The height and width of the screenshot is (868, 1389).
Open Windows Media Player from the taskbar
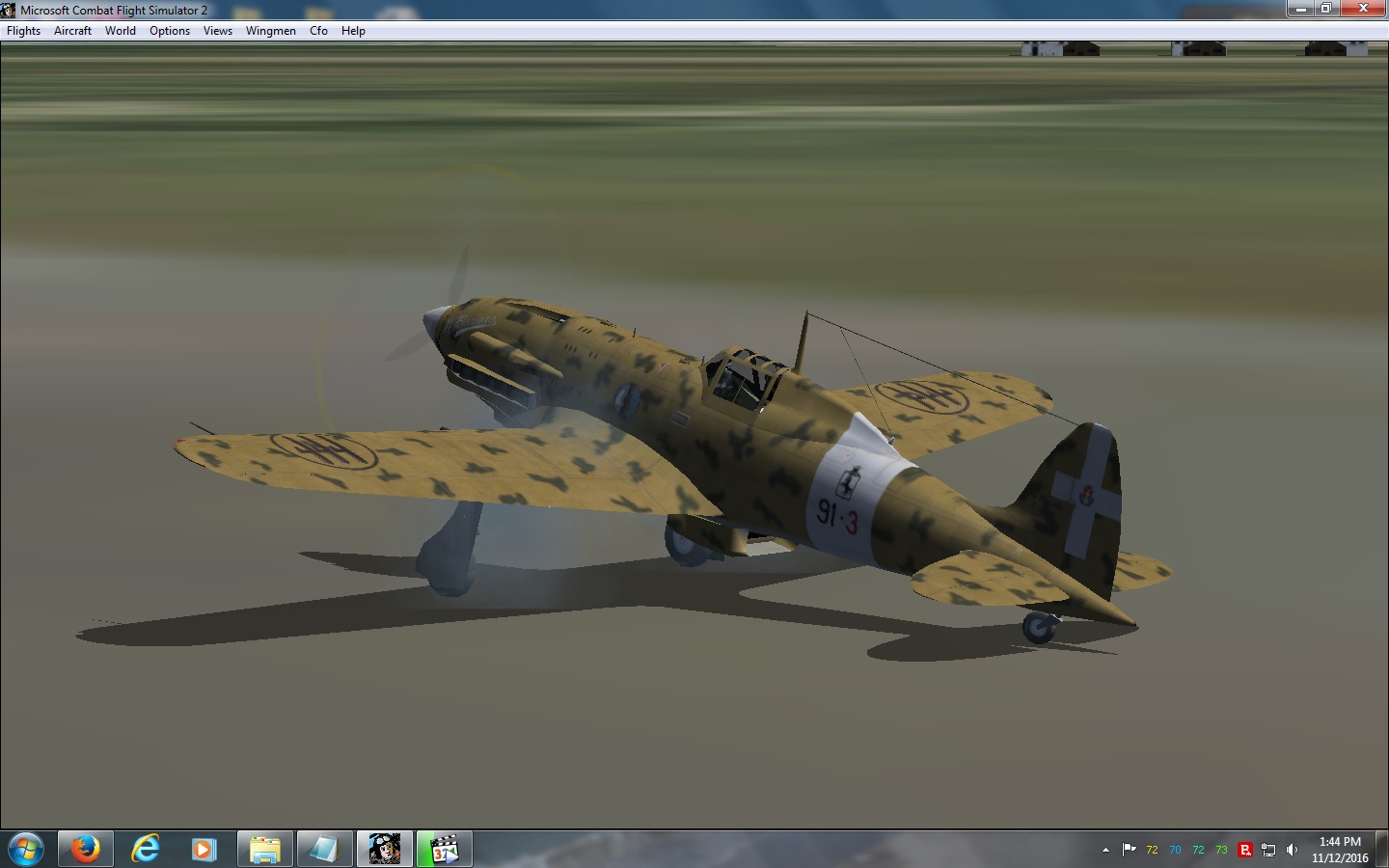coord(204,850)
